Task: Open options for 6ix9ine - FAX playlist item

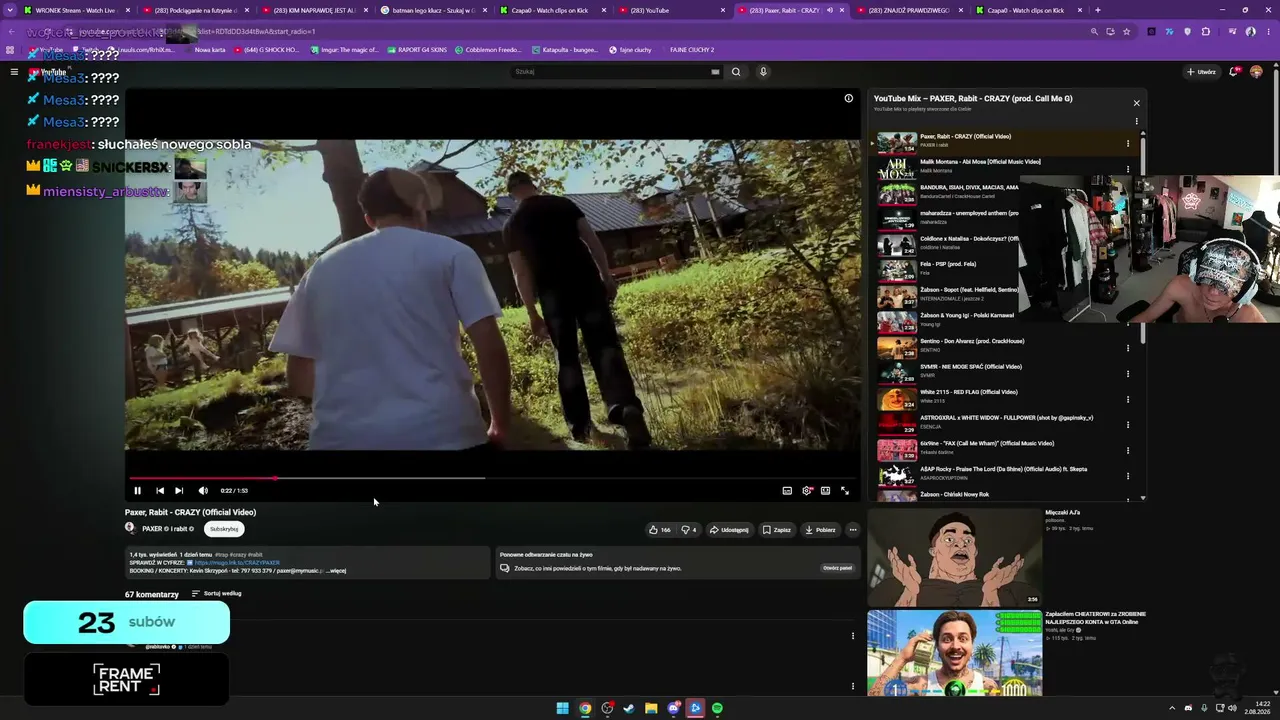Action: tap(1128, 450)
